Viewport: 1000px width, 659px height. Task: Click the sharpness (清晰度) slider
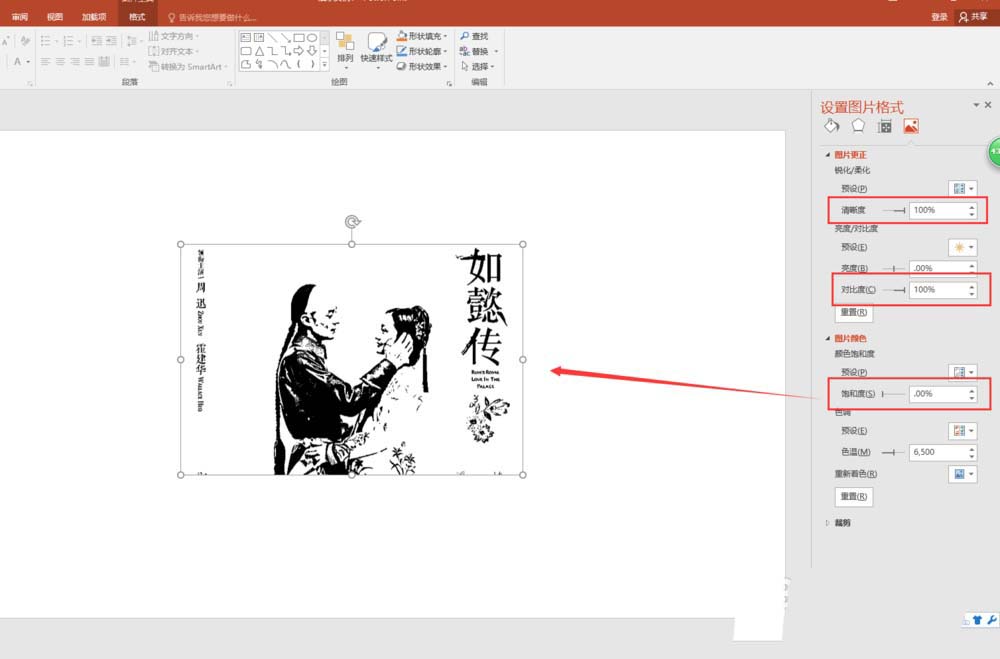(893, 211)
